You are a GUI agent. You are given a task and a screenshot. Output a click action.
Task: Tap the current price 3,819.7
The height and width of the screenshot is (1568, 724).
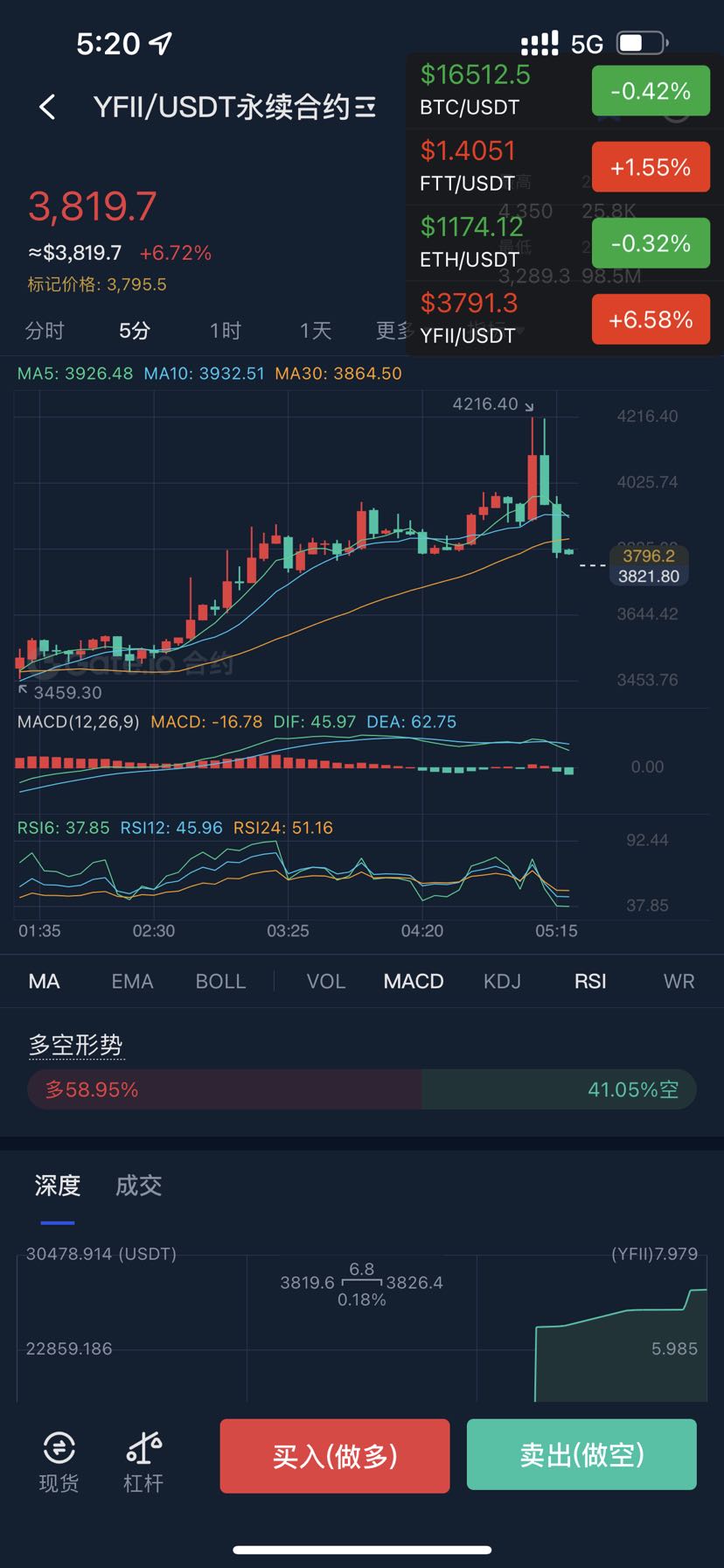tap(93, 206)
